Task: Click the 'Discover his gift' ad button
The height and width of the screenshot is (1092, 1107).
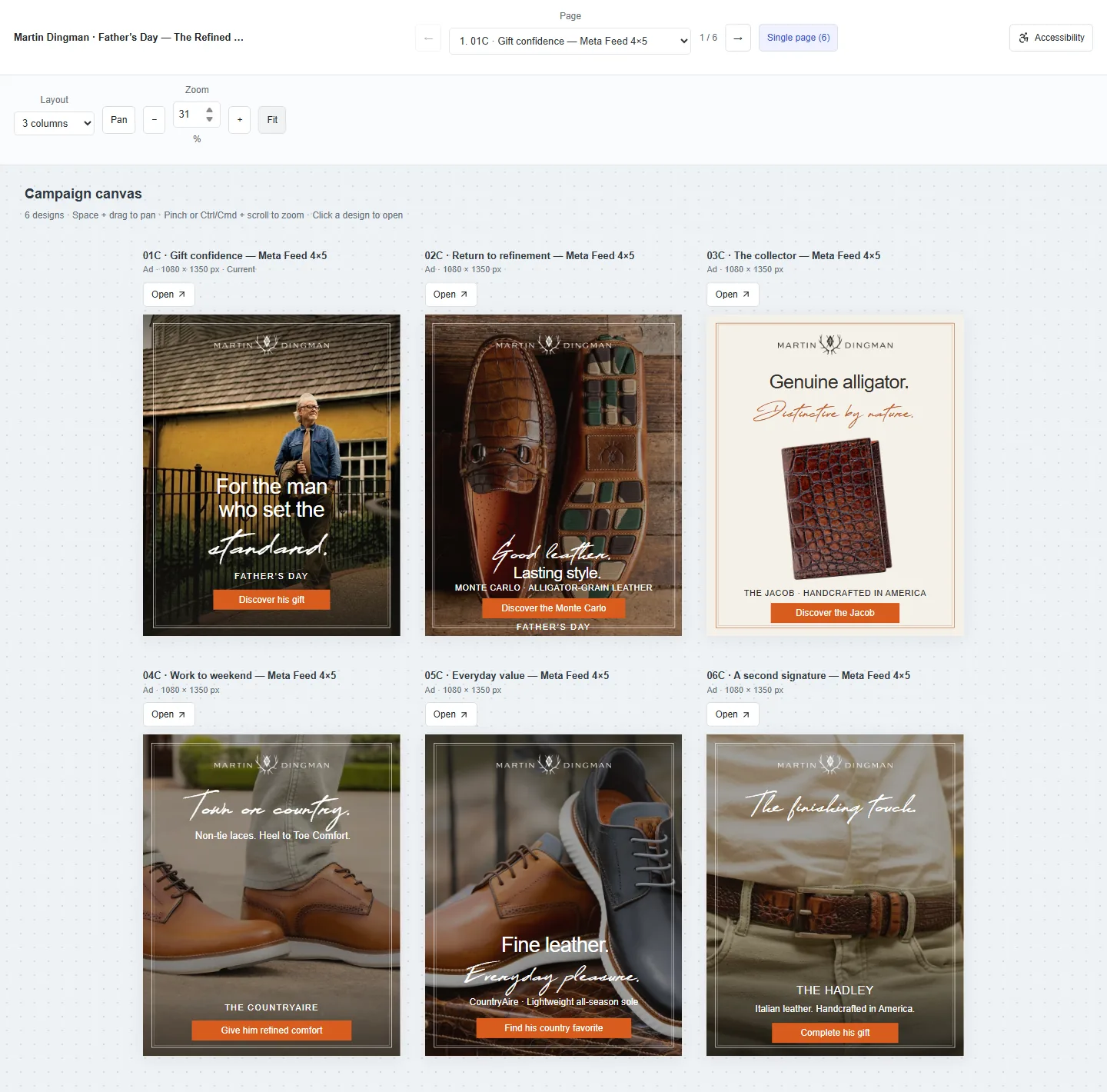Action: (271, 600)
